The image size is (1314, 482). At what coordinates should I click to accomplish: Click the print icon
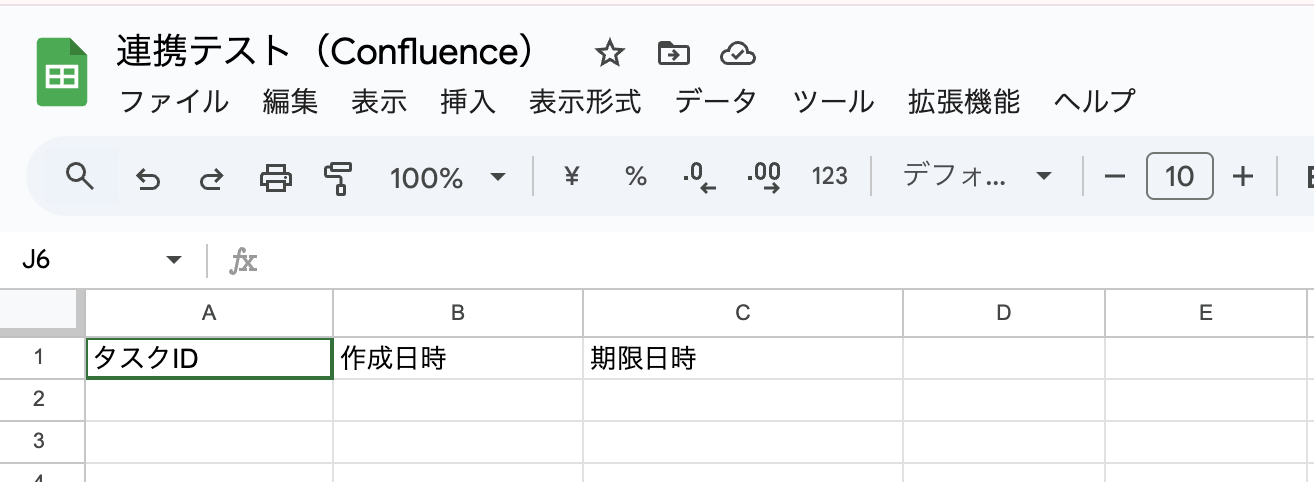[275, 178]
